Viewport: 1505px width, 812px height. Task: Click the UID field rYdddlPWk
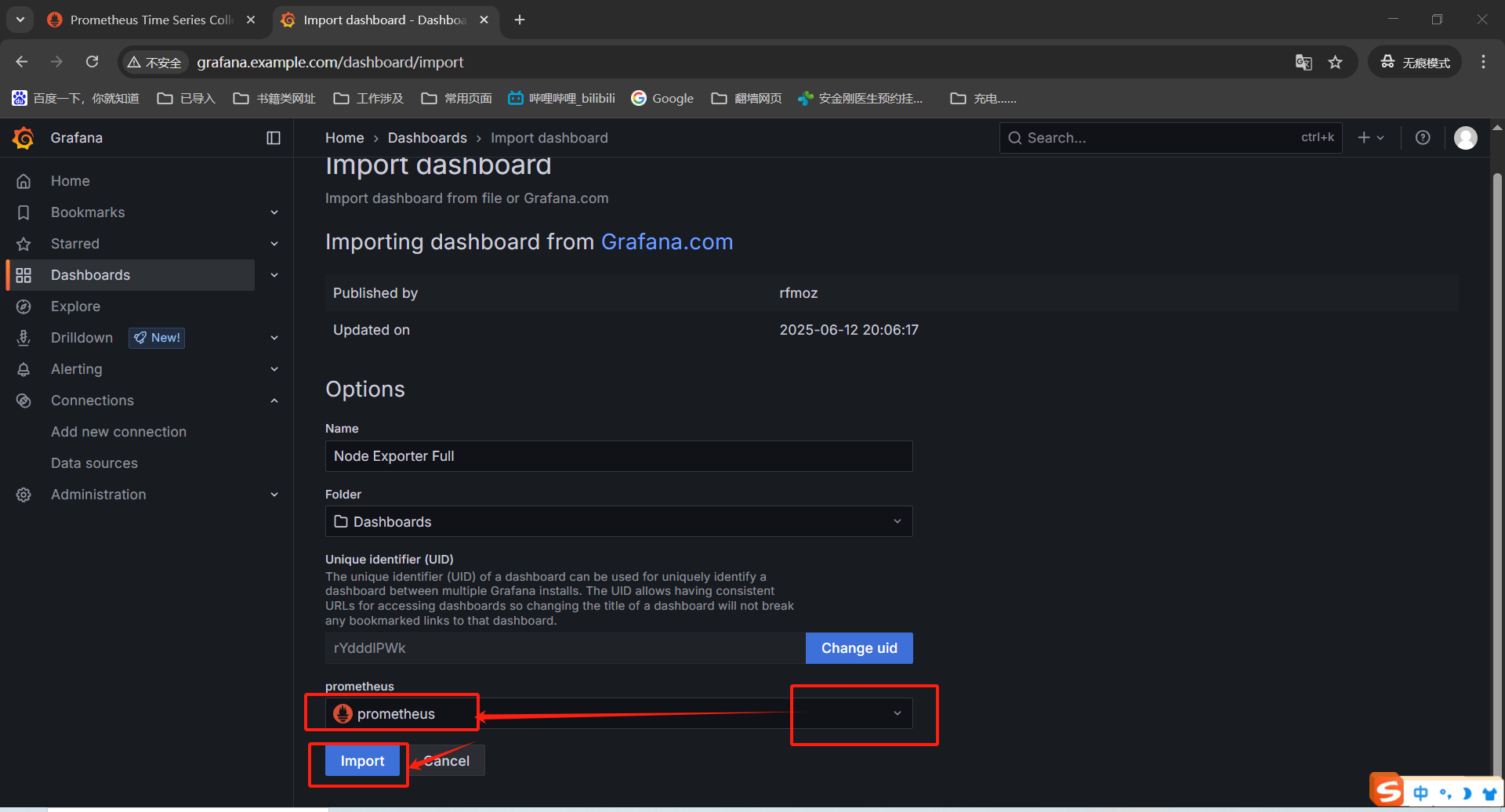(x=565, y=648)
